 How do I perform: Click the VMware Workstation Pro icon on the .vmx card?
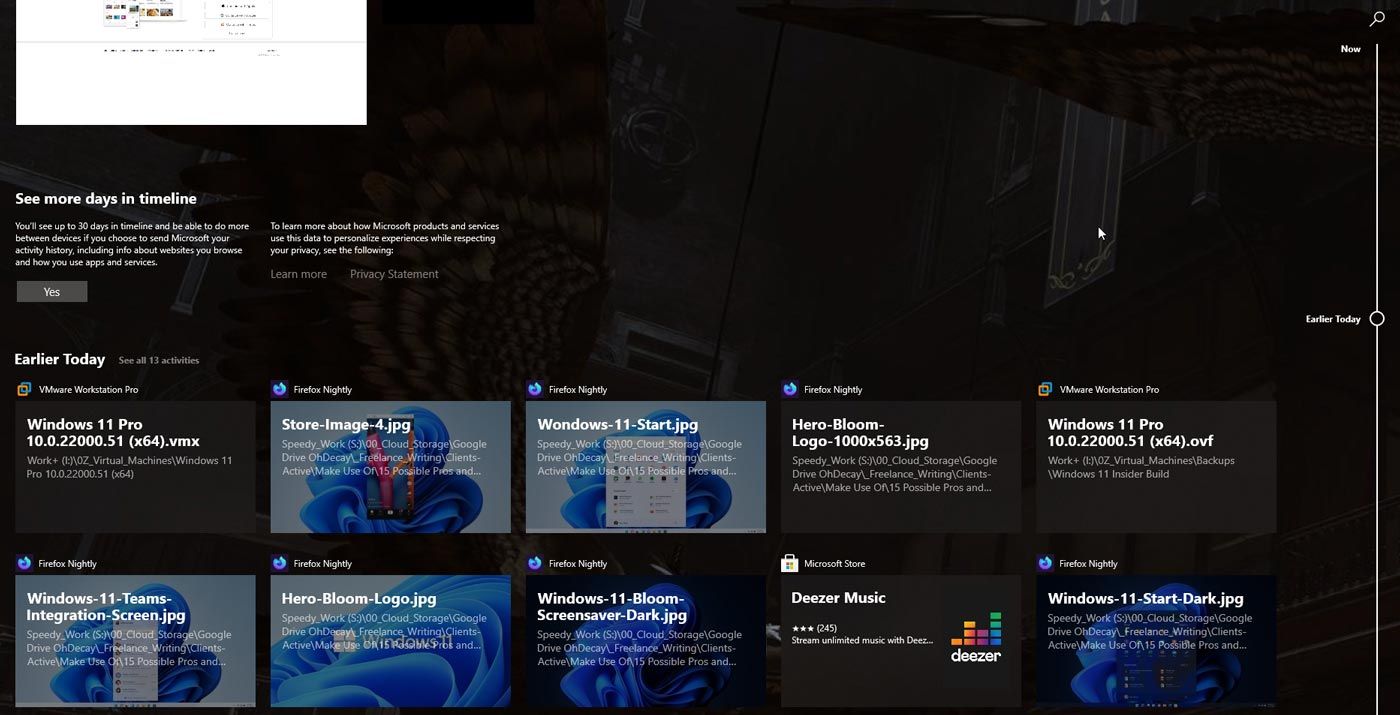(x=23, y=389)
